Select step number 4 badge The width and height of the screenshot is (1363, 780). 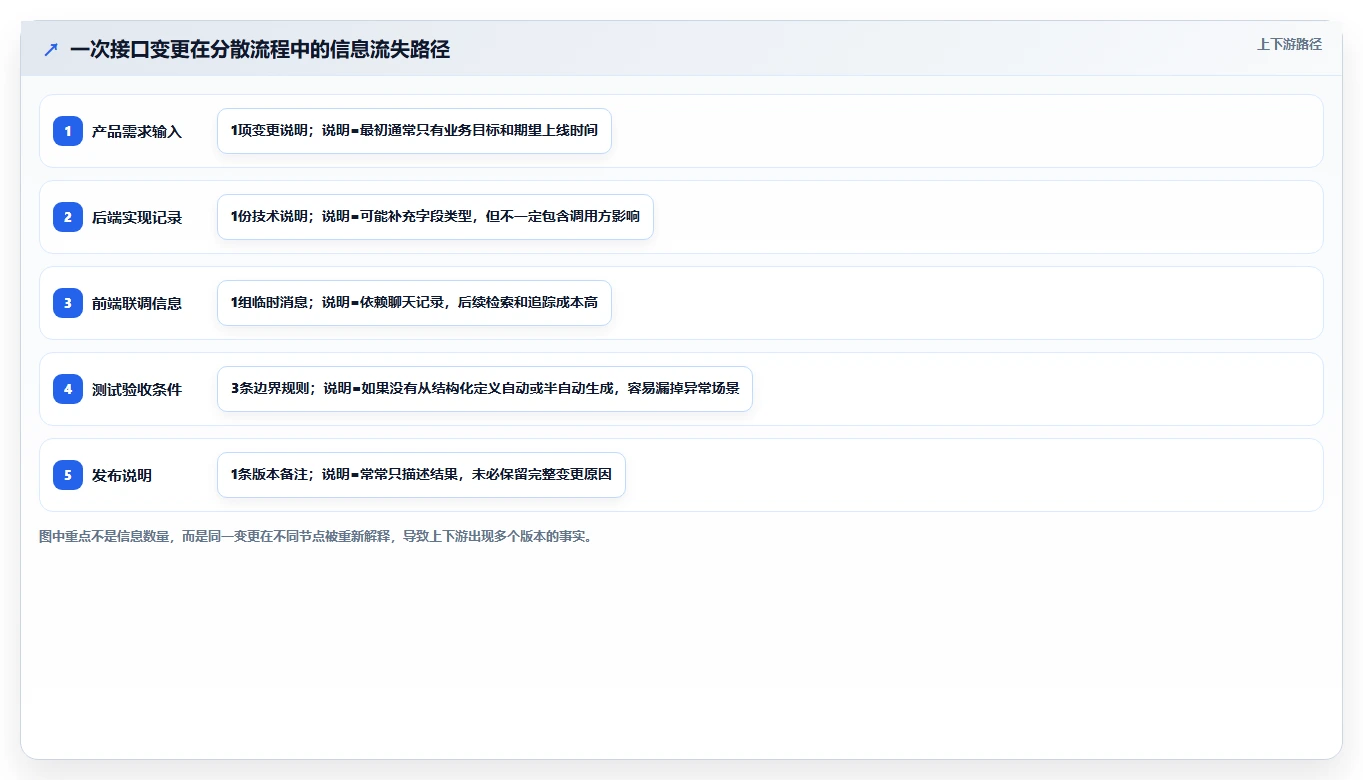point(68,389)
